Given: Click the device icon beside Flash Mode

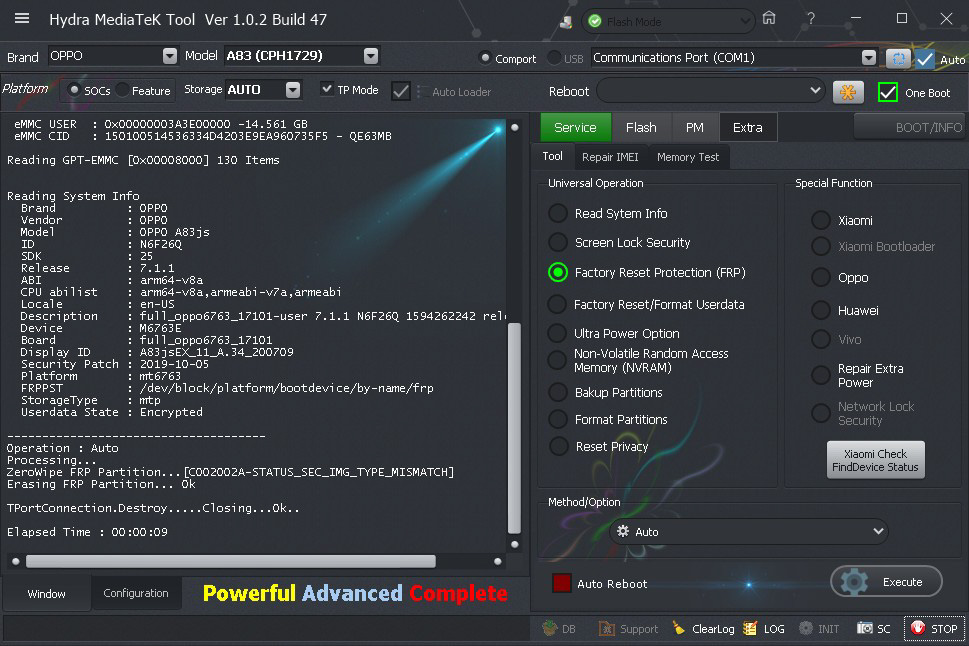Looking at the screenshot, I should pos(565,22).
